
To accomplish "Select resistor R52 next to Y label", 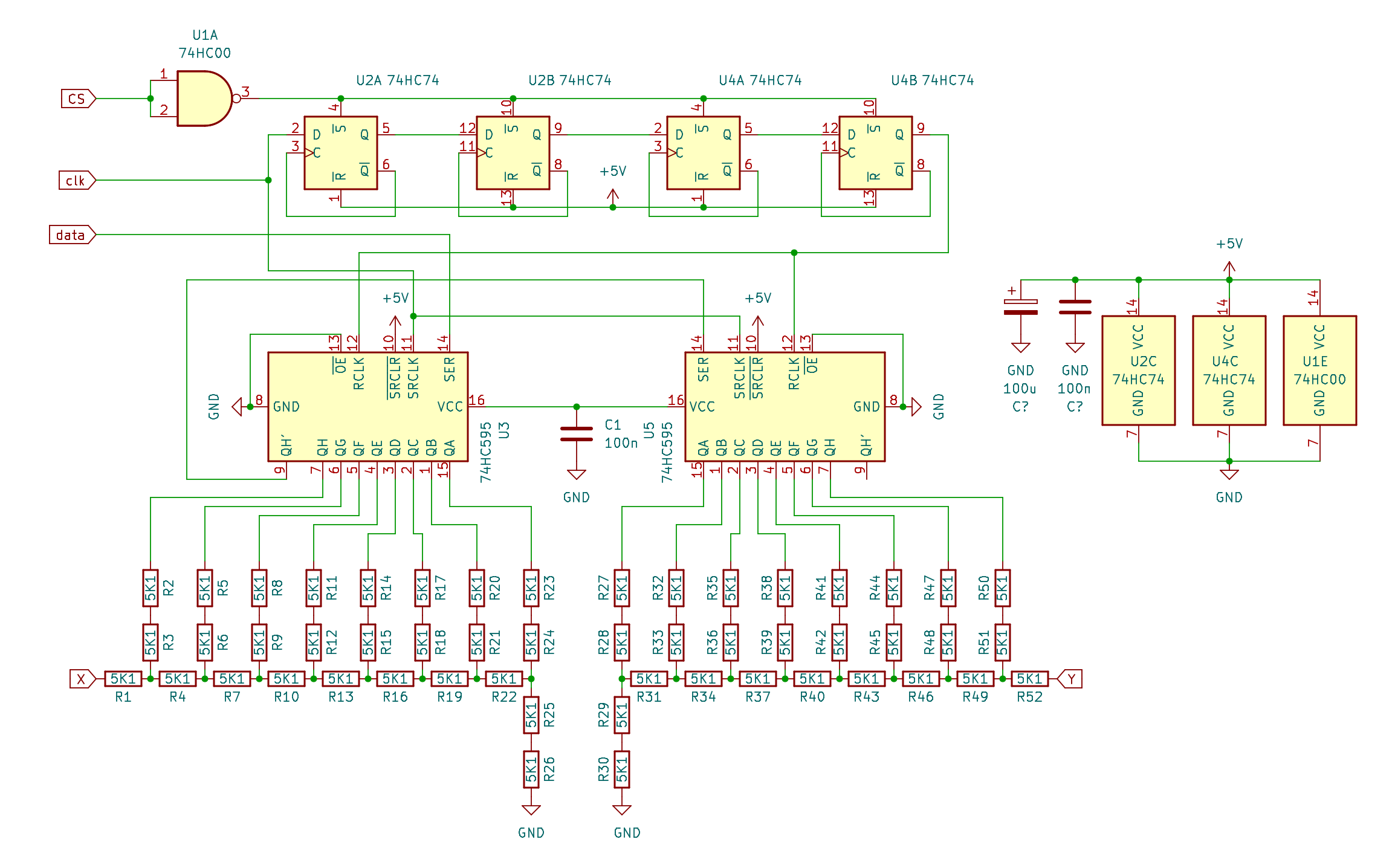I will 1029,679.
